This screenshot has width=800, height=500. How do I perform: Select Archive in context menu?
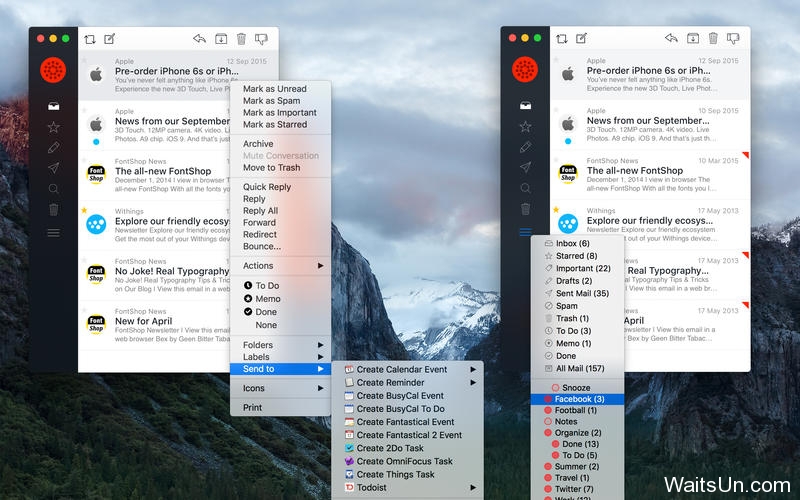[x=258, y=144]
